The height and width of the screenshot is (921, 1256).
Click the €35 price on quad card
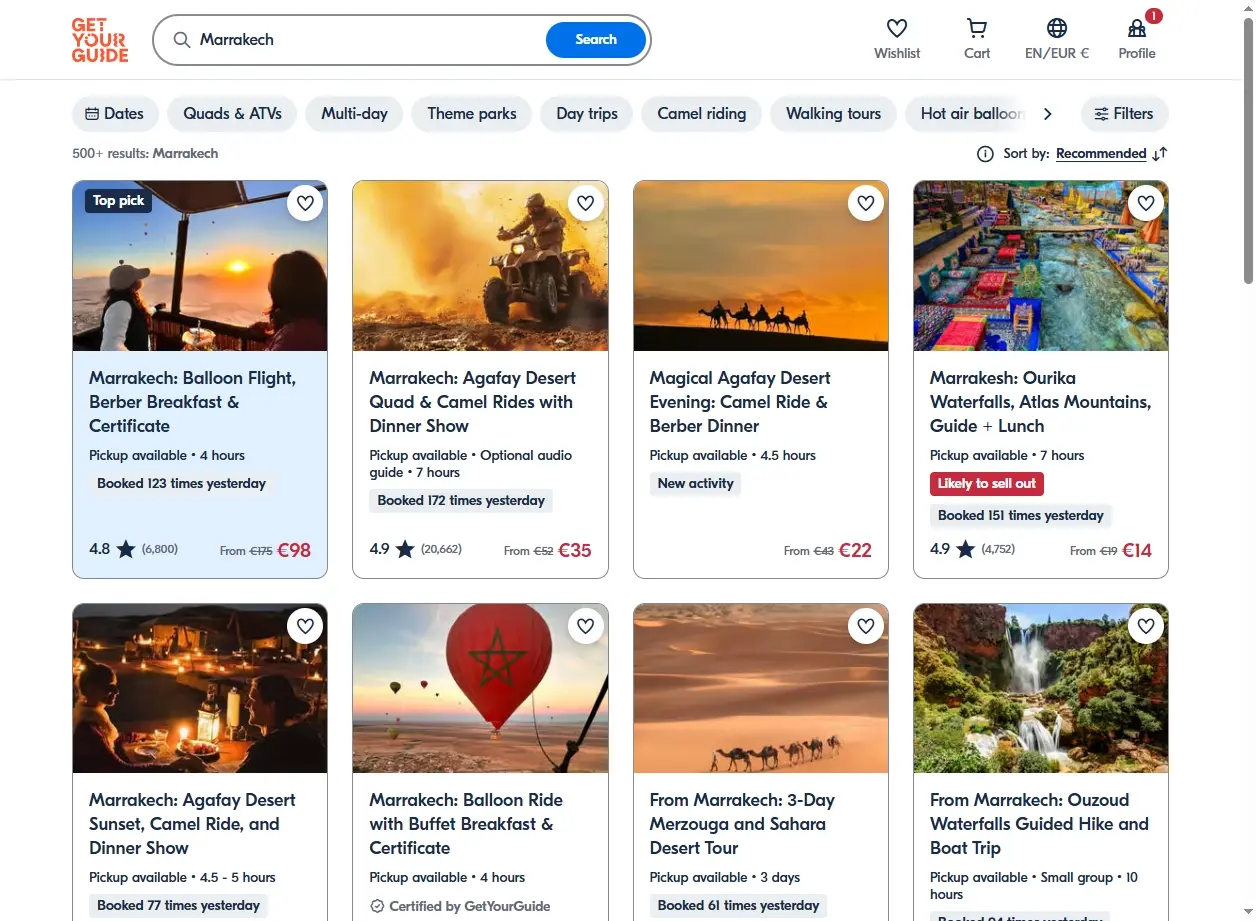575,549
